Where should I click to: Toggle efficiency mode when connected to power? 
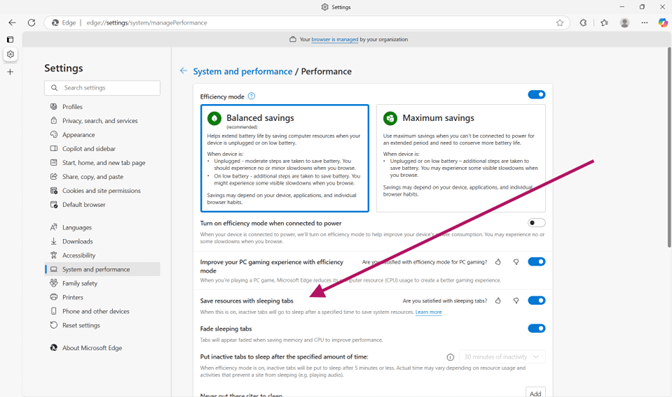tap(537, 223)
